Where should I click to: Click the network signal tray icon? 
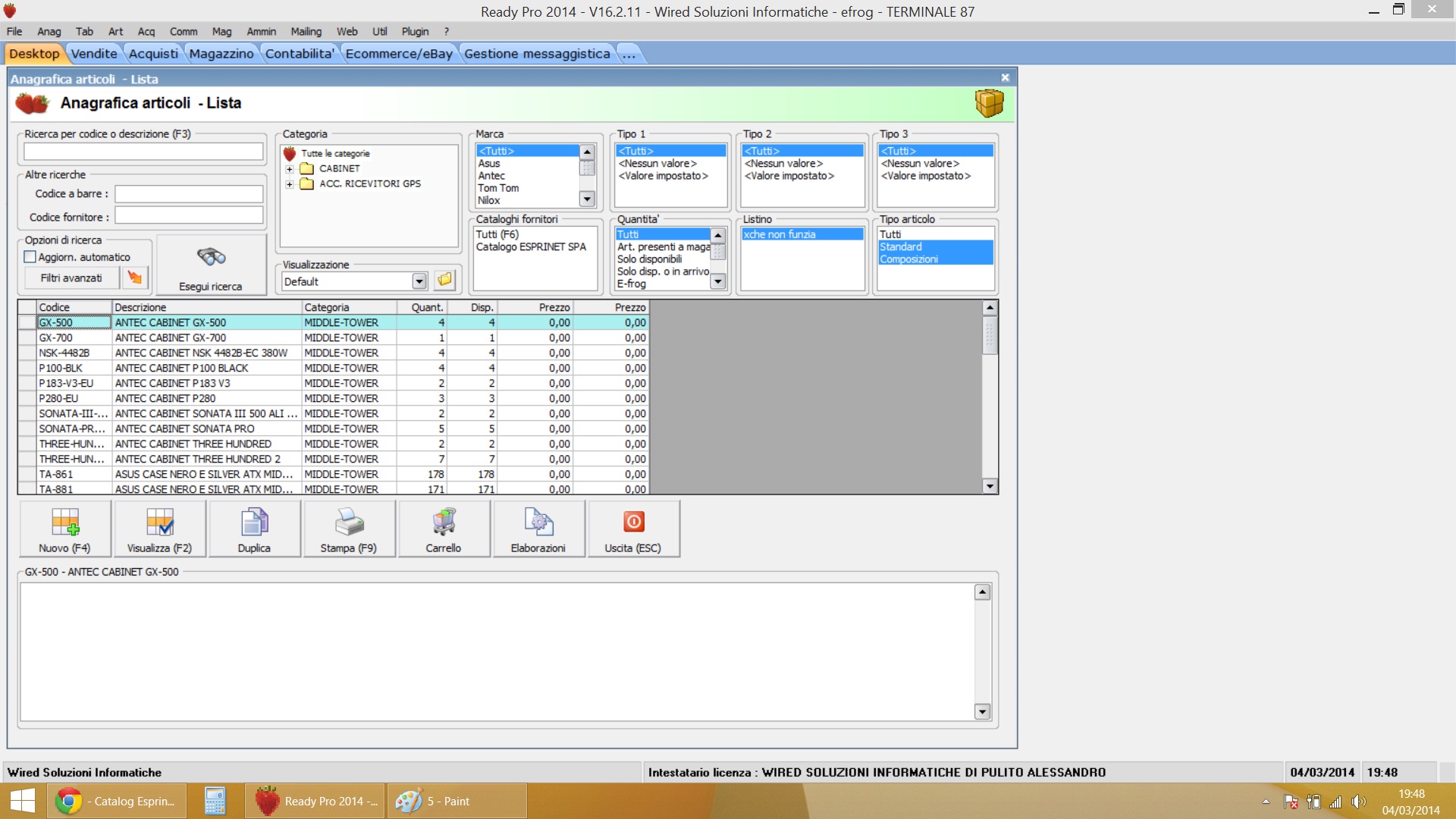tap(1336, 802)
